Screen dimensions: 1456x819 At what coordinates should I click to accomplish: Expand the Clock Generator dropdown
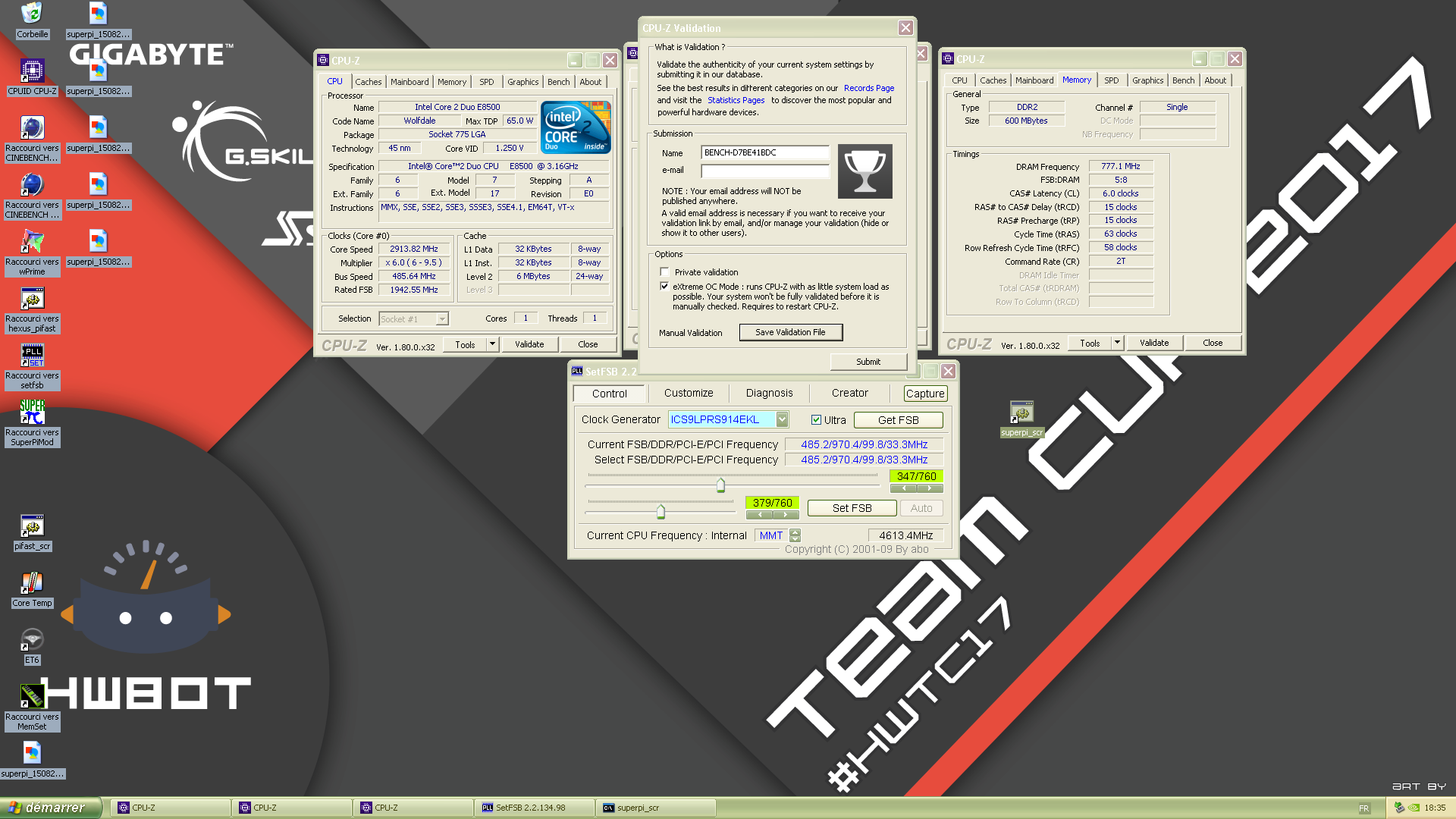point(782,419)
